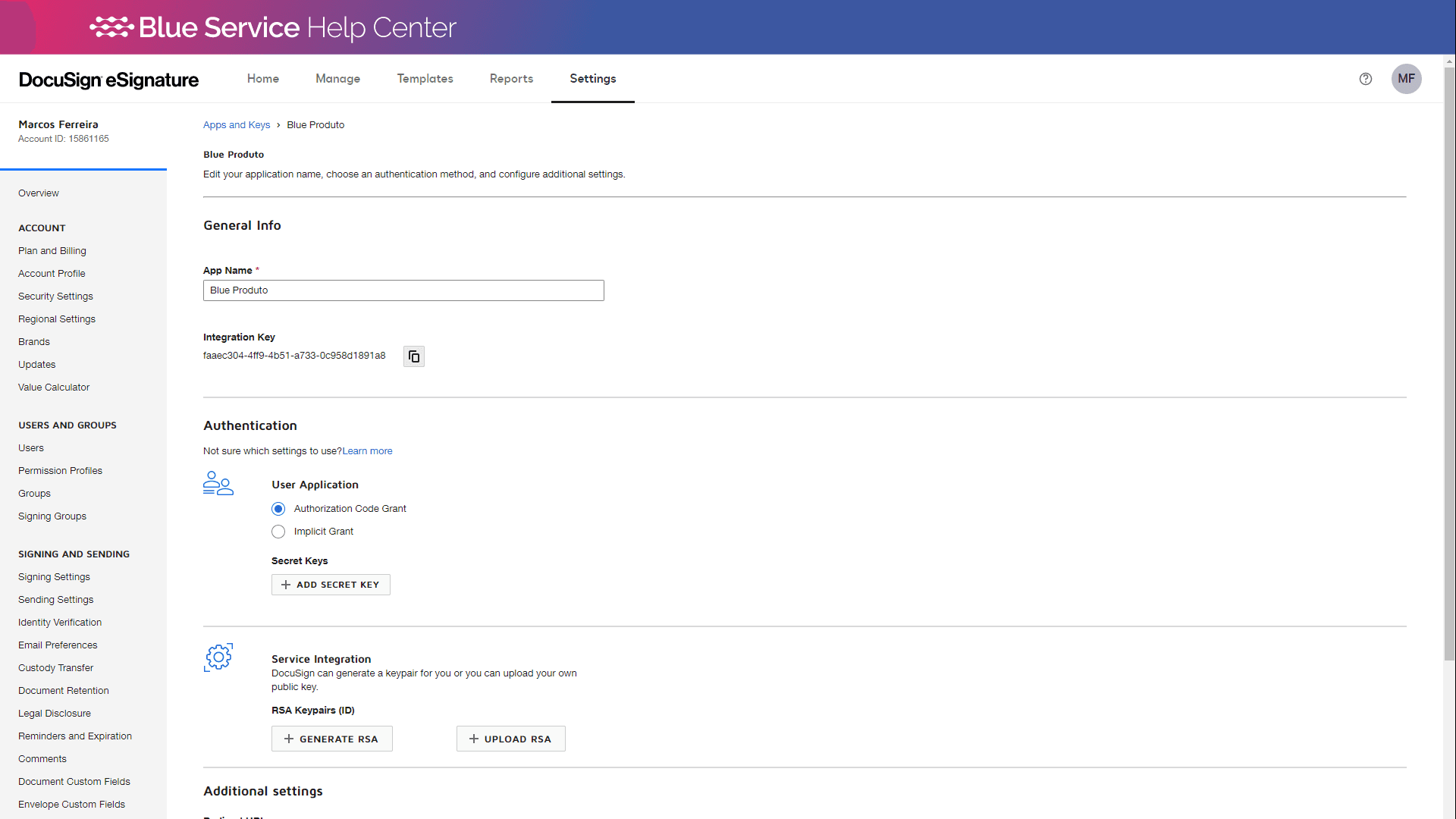
Task: Navigate back to Apps and Keys breadcrumb
Action: pos(237,125)
